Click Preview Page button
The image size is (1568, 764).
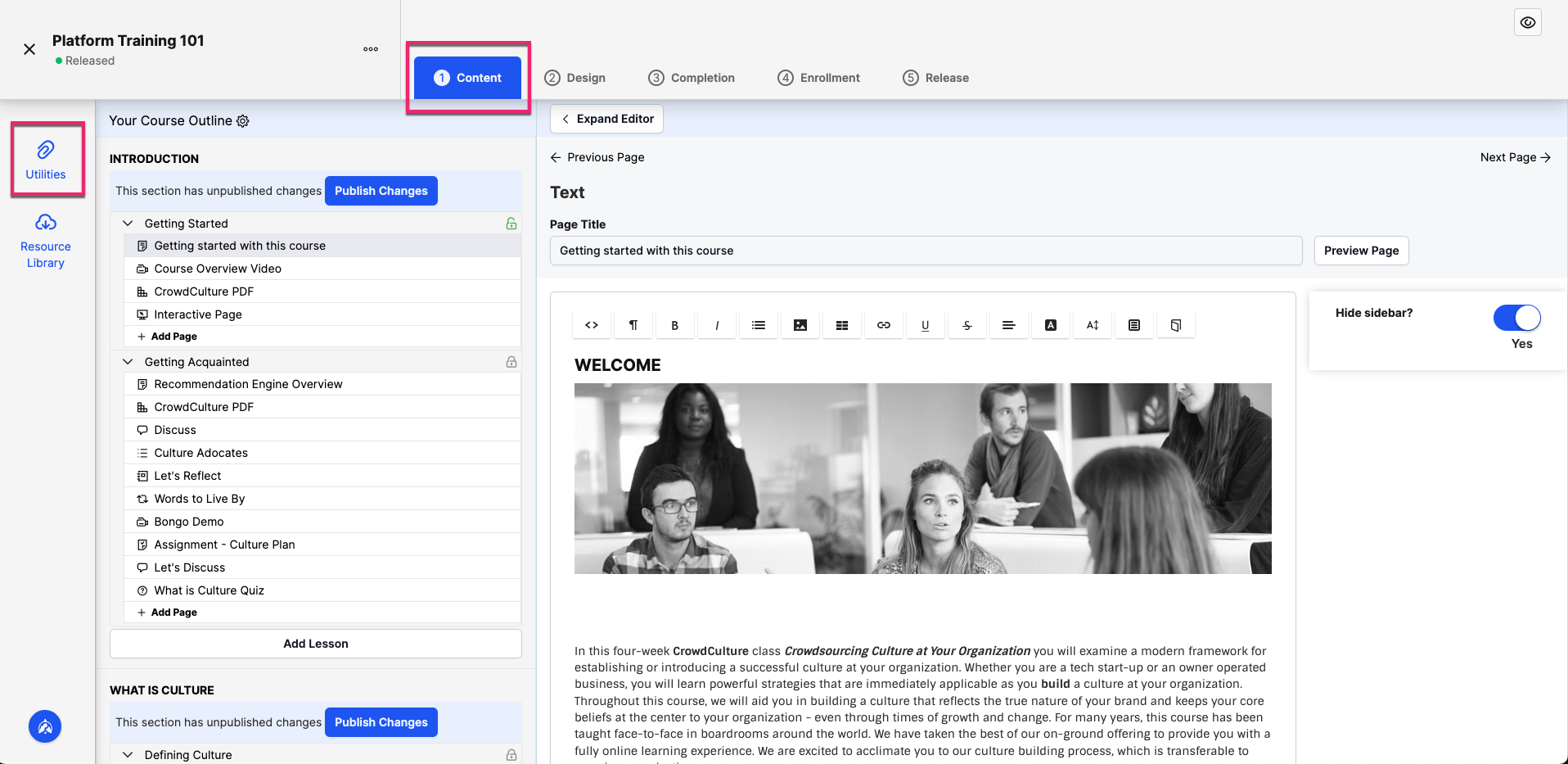click(1361, 251)
